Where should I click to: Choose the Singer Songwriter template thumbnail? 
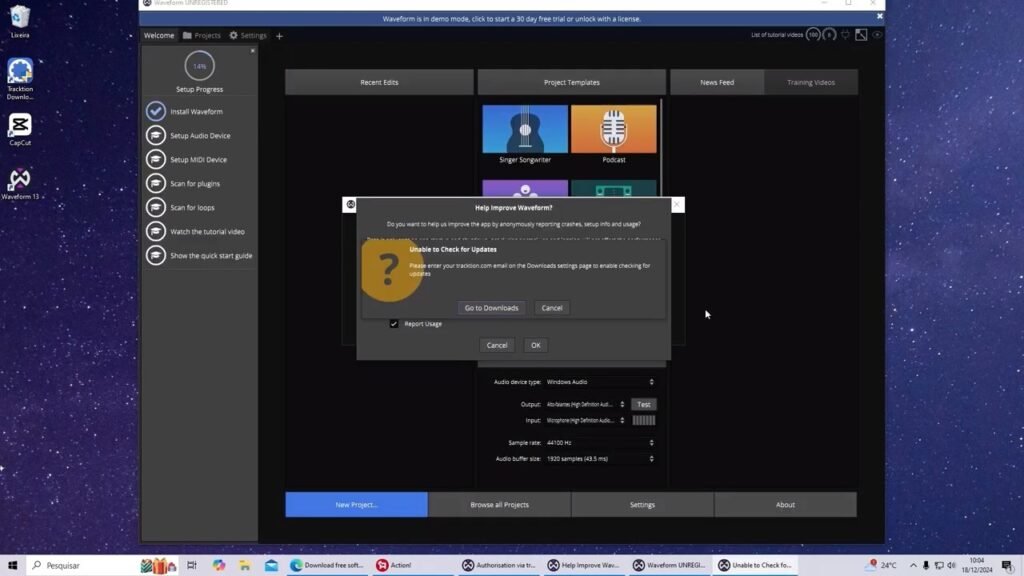525,129
